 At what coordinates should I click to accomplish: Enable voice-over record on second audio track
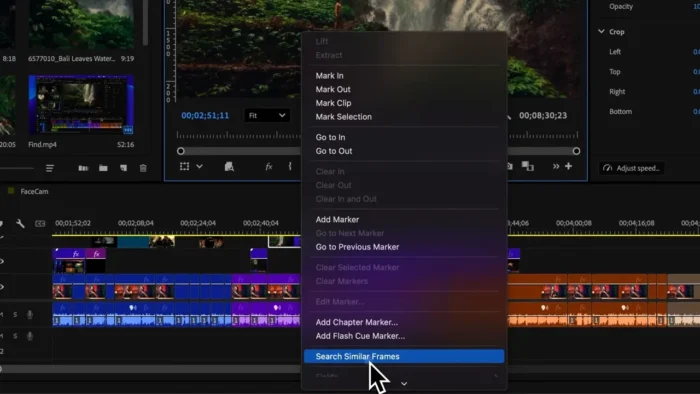pos(30,336)
